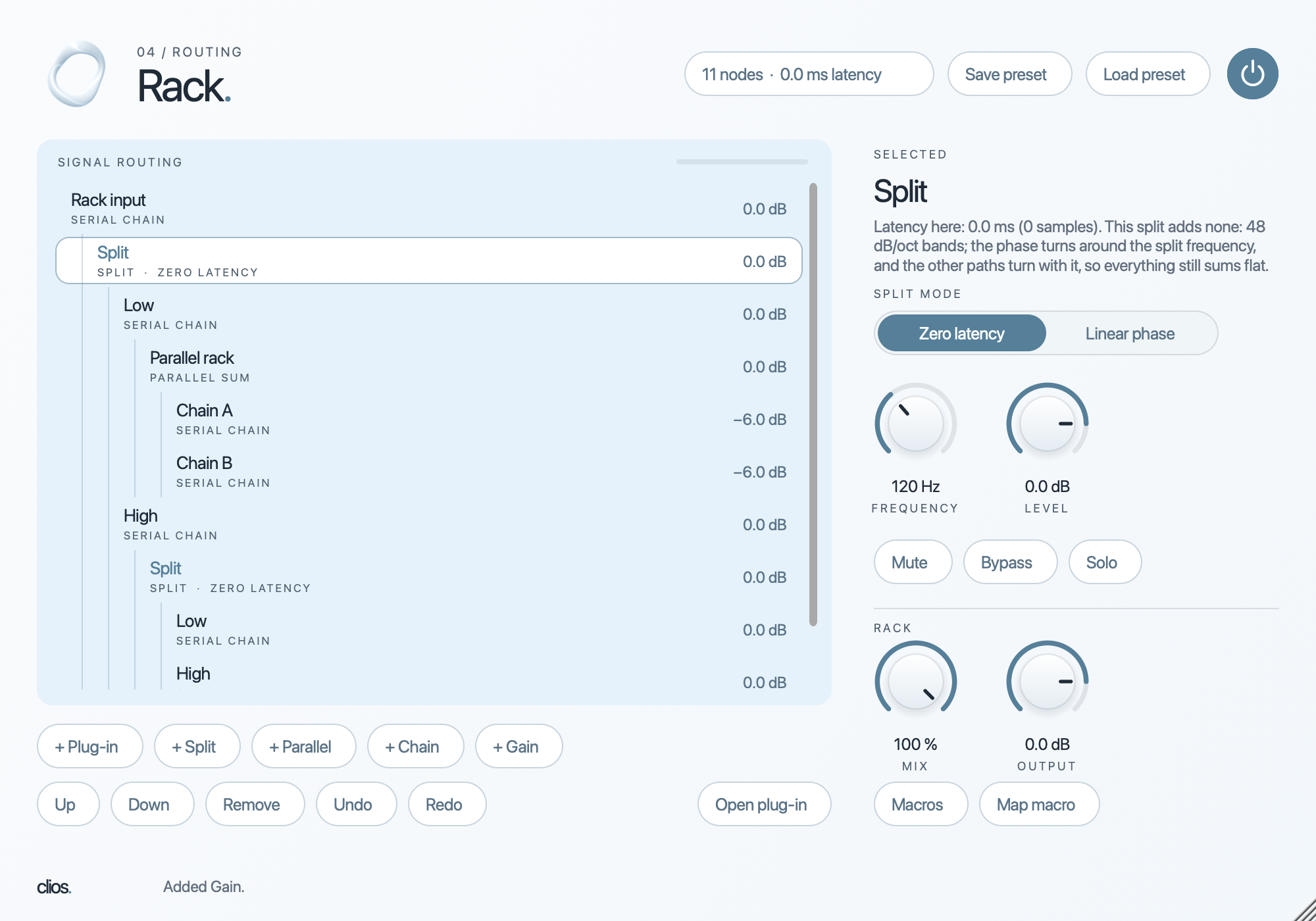Click the clios brand text

point(54,887)
